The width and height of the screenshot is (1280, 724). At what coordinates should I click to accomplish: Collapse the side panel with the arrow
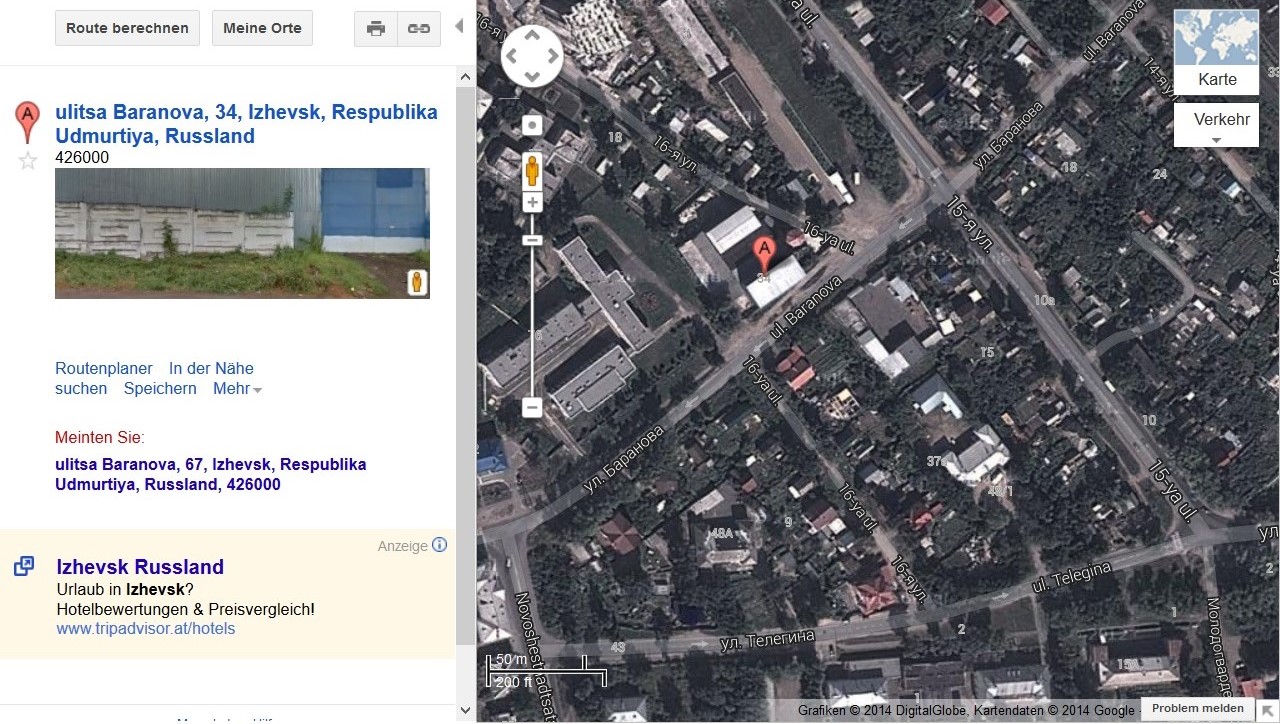(x=459, y=26)
